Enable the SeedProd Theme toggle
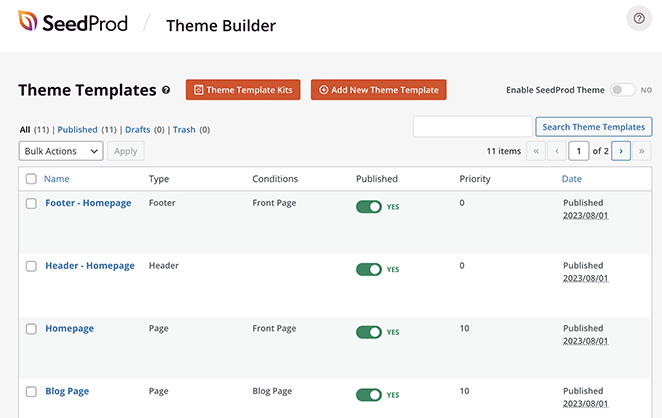Screen dimensions: 662x418 pyautogui.click(x=623, y=90)
